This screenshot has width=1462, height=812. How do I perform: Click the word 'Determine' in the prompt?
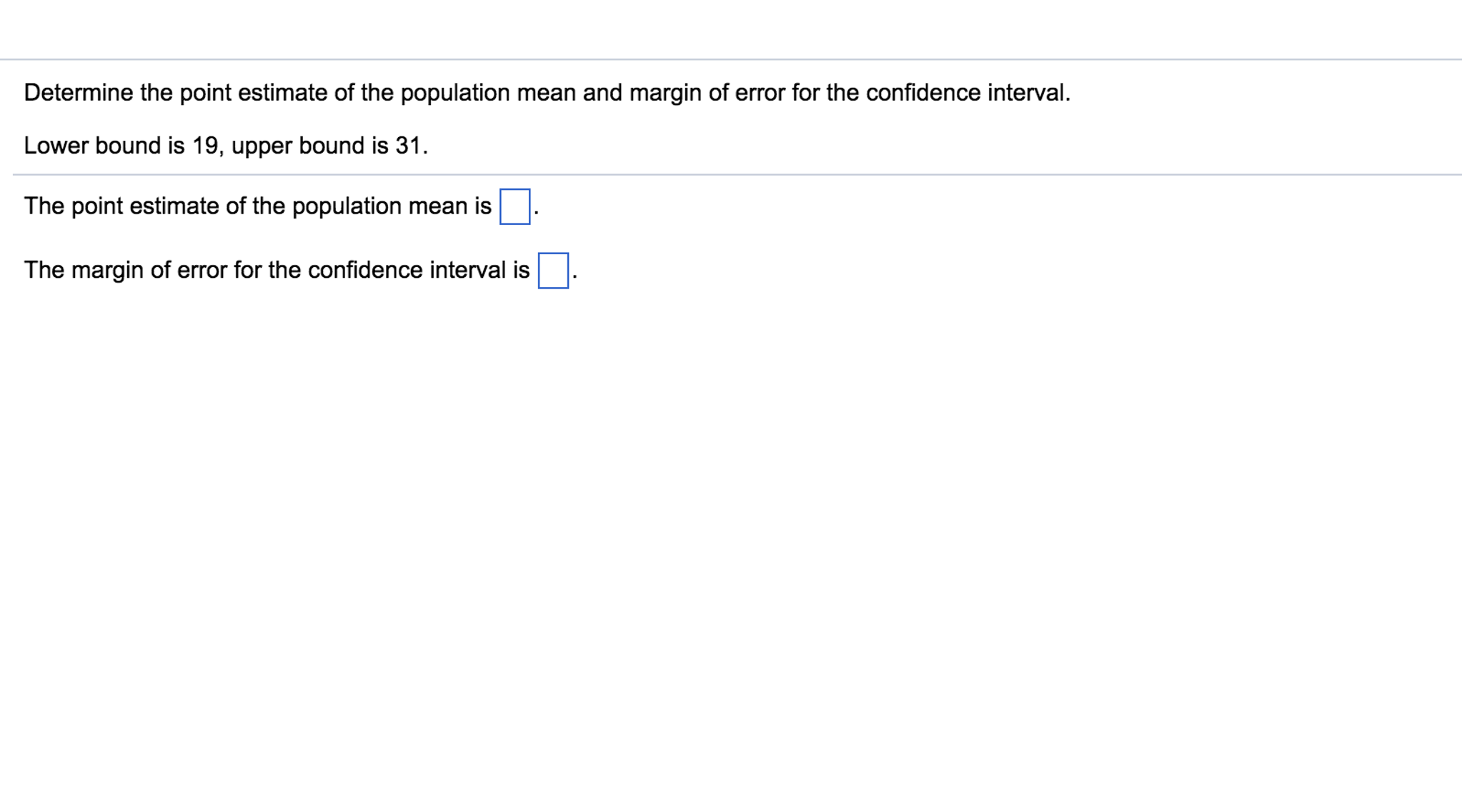(77, 91)
